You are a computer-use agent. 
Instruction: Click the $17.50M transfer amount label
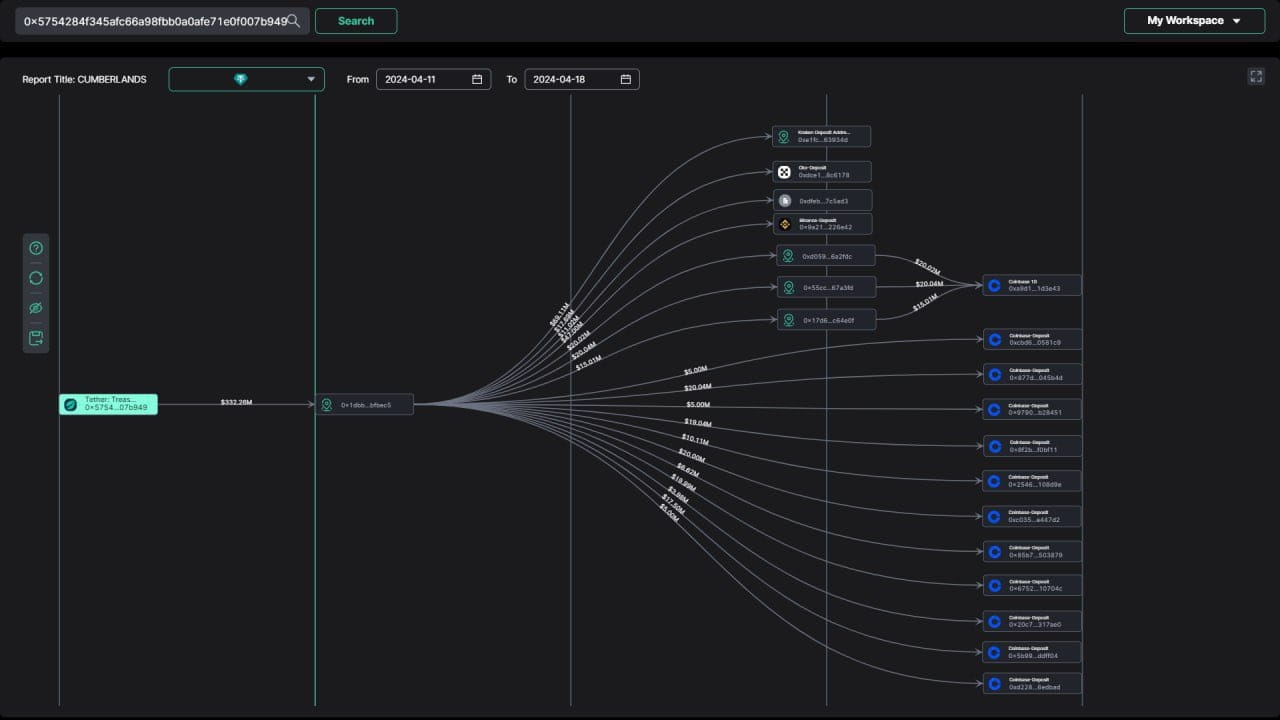pyautogui.click(x=672, y=503)
